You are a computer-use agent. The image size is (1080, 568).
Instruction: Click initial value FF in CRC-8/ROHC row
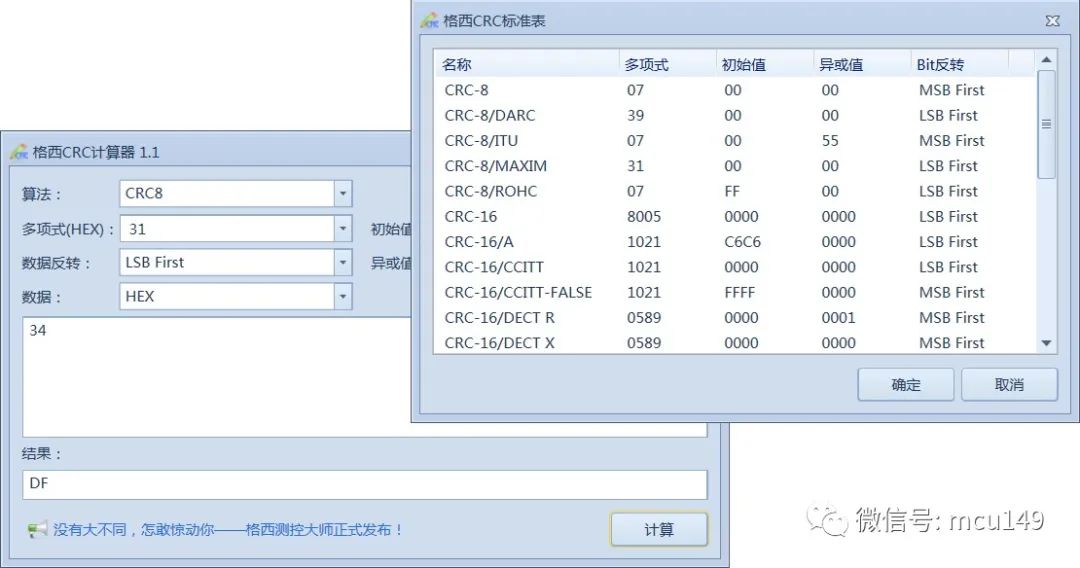click(x=731, y=191)
